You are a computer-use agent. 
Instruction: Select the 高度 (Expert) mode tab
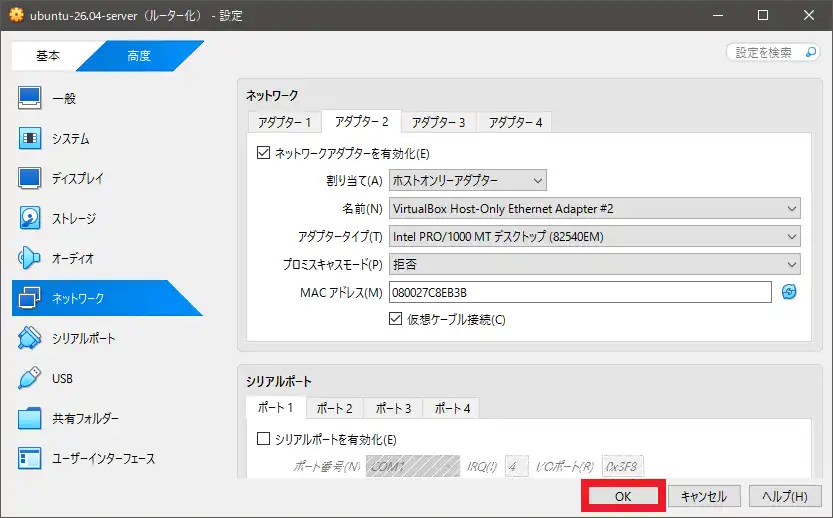[x=139, y=56]
